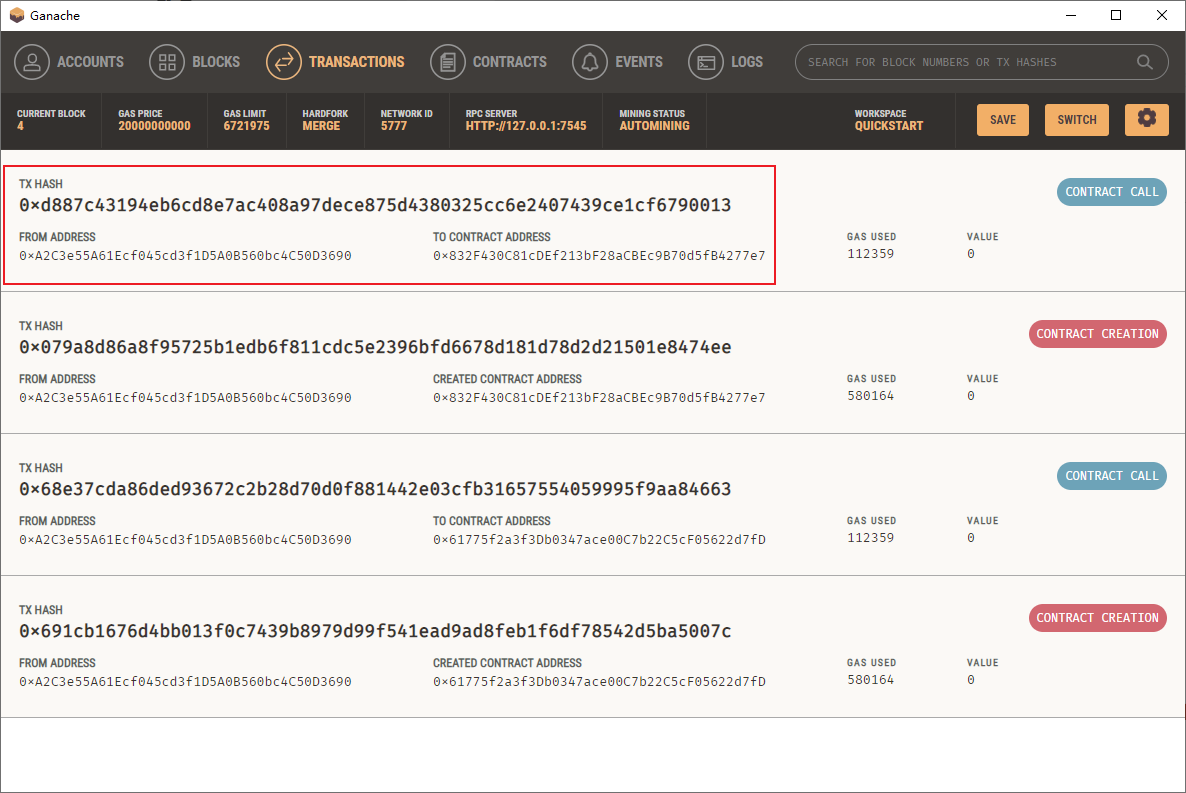Click to contract address 0x61775f2a in third row

[x=599, y=540]
